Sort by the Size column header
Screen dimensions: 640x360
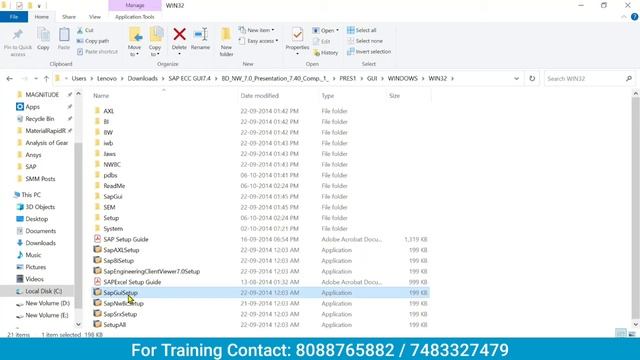coord(394,96)
